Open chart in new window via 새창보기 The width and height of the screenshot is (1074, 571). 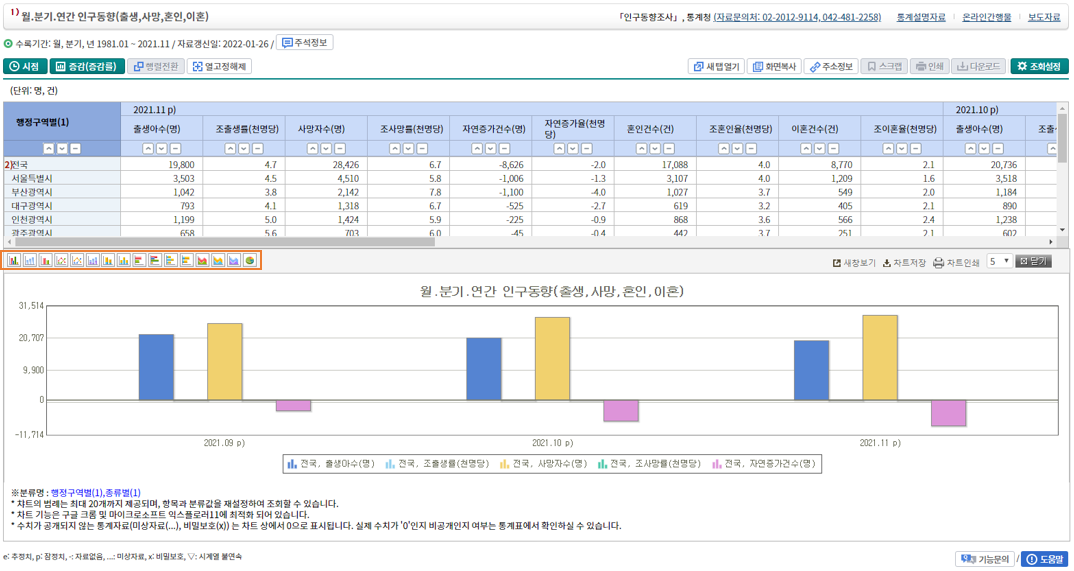854,263
